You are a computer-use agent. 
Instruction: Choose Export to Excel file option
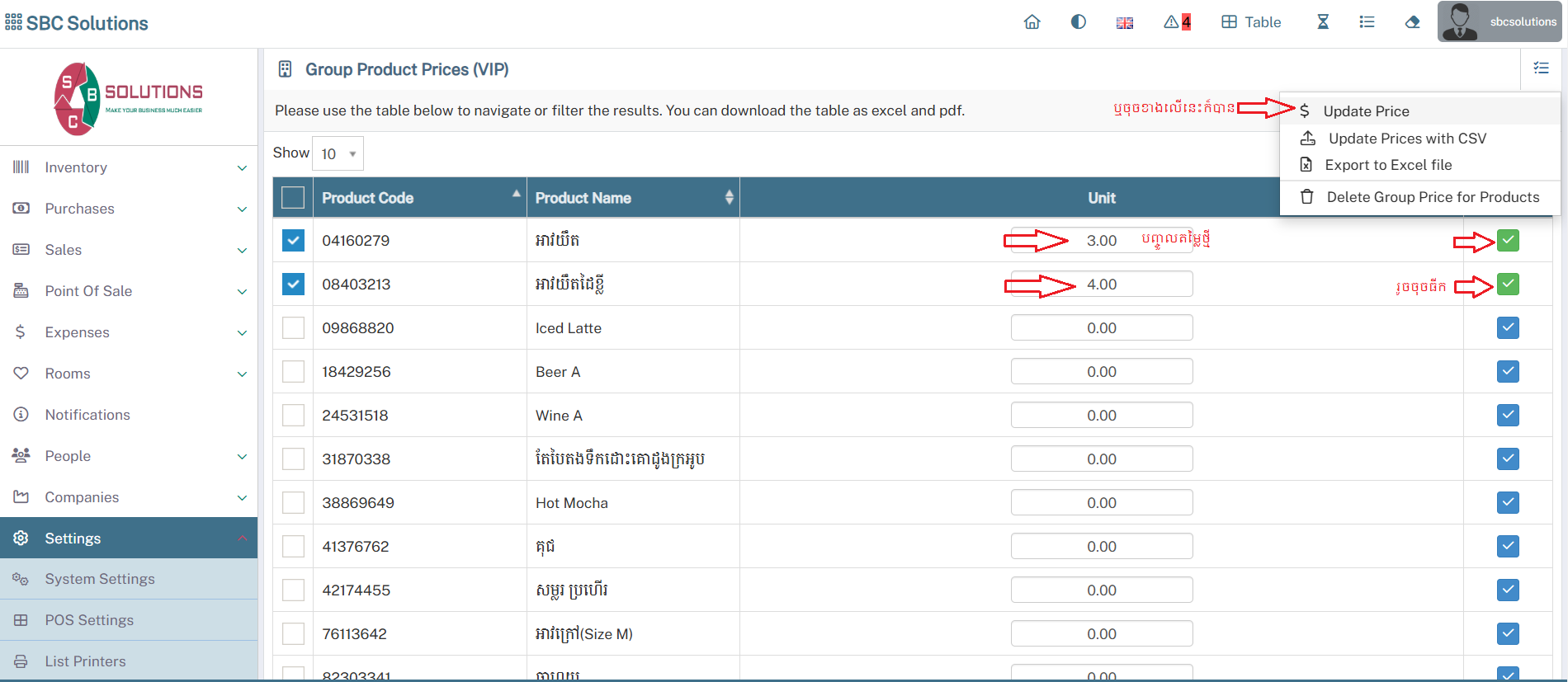click(1388, 165)
